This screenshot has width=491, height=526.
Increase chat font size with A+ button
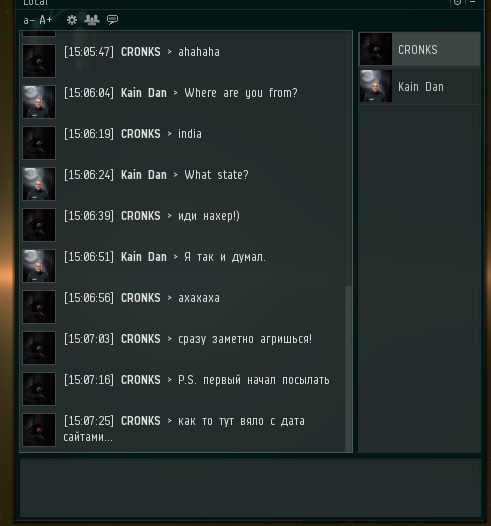[x=46, y=20]
